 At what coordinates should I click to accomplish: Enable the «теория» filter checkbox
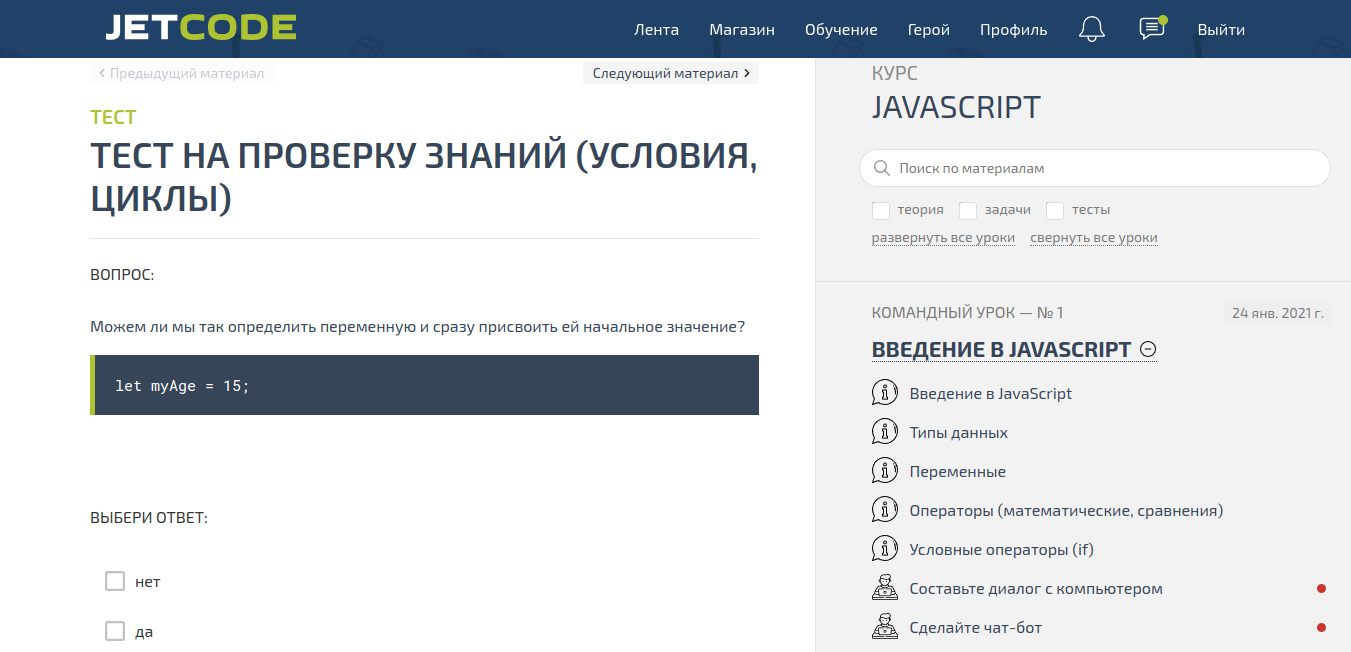(880, 210)
